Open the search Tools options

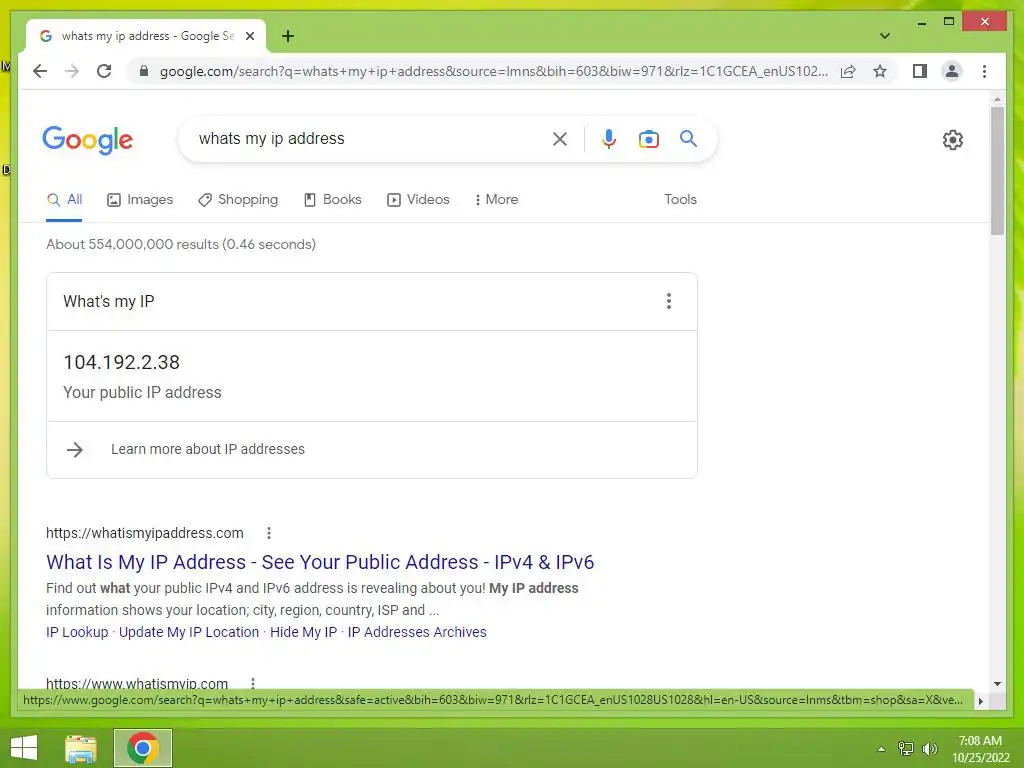click(x=680, y=200)
